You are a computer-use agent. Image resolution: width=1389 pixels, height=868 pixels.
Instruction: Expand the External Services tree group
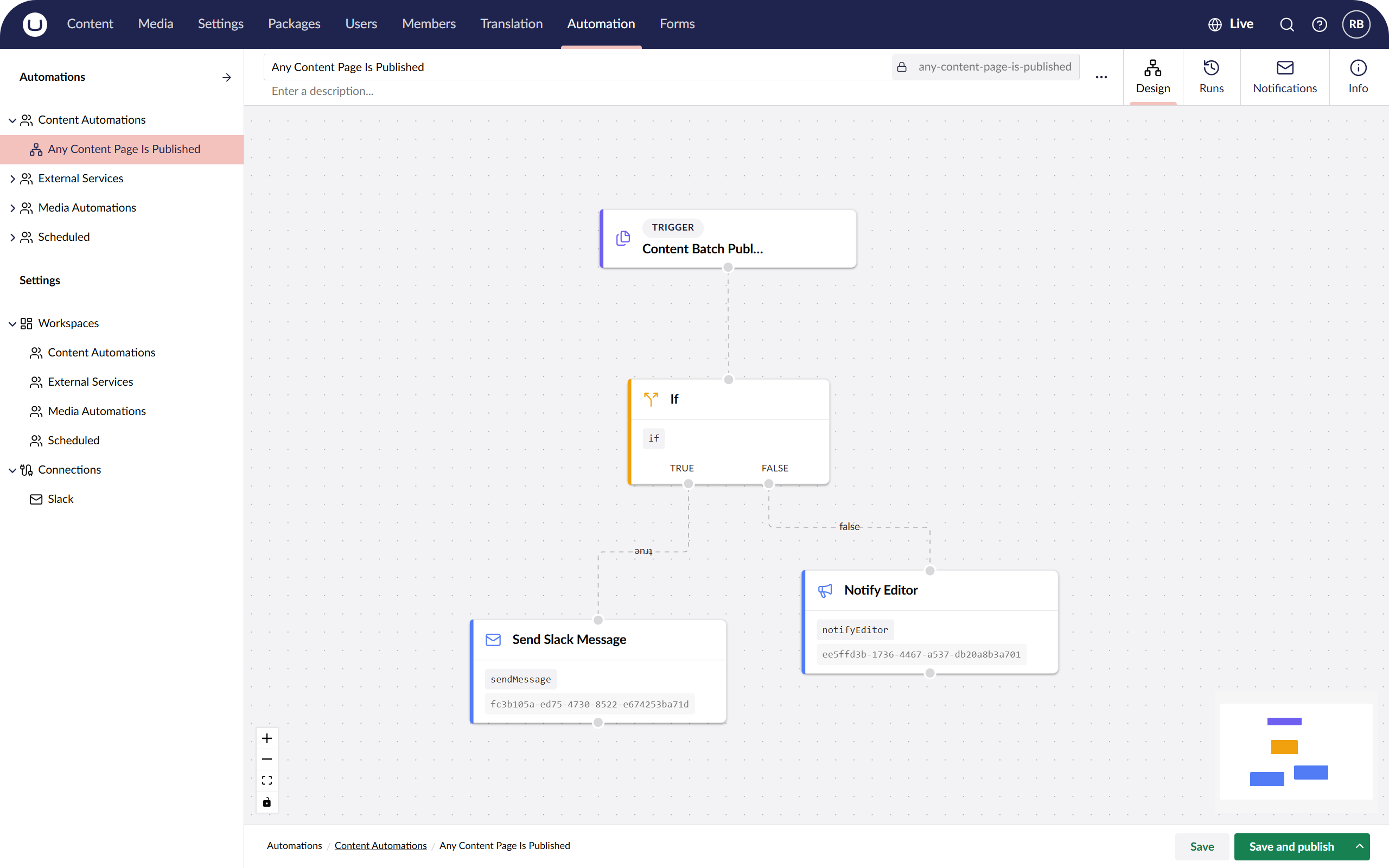pyautogui.click(x=12, y=178)
